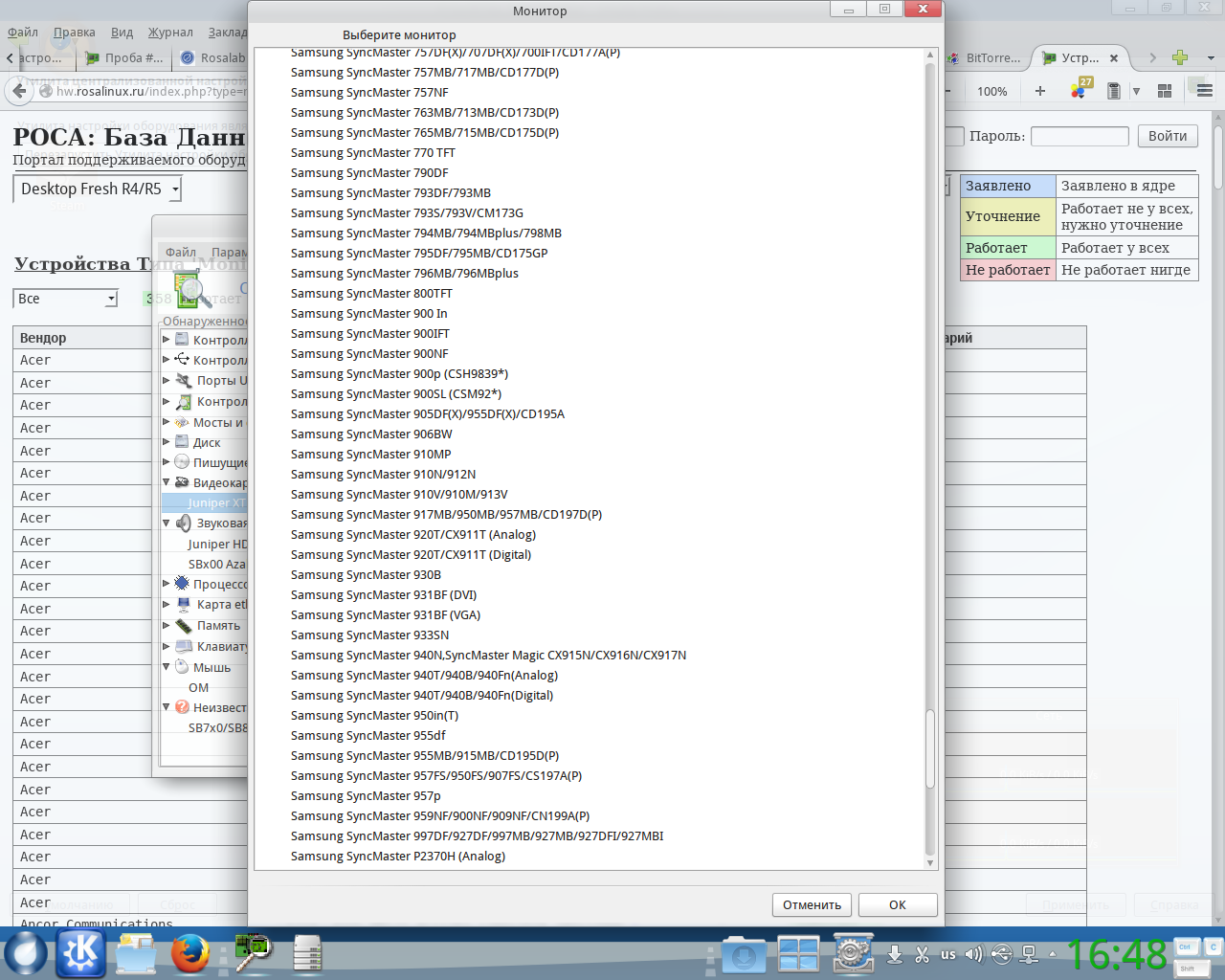Click the Firefox icon on the taskbar
The image size is (1225, 980).
[190, 954]
